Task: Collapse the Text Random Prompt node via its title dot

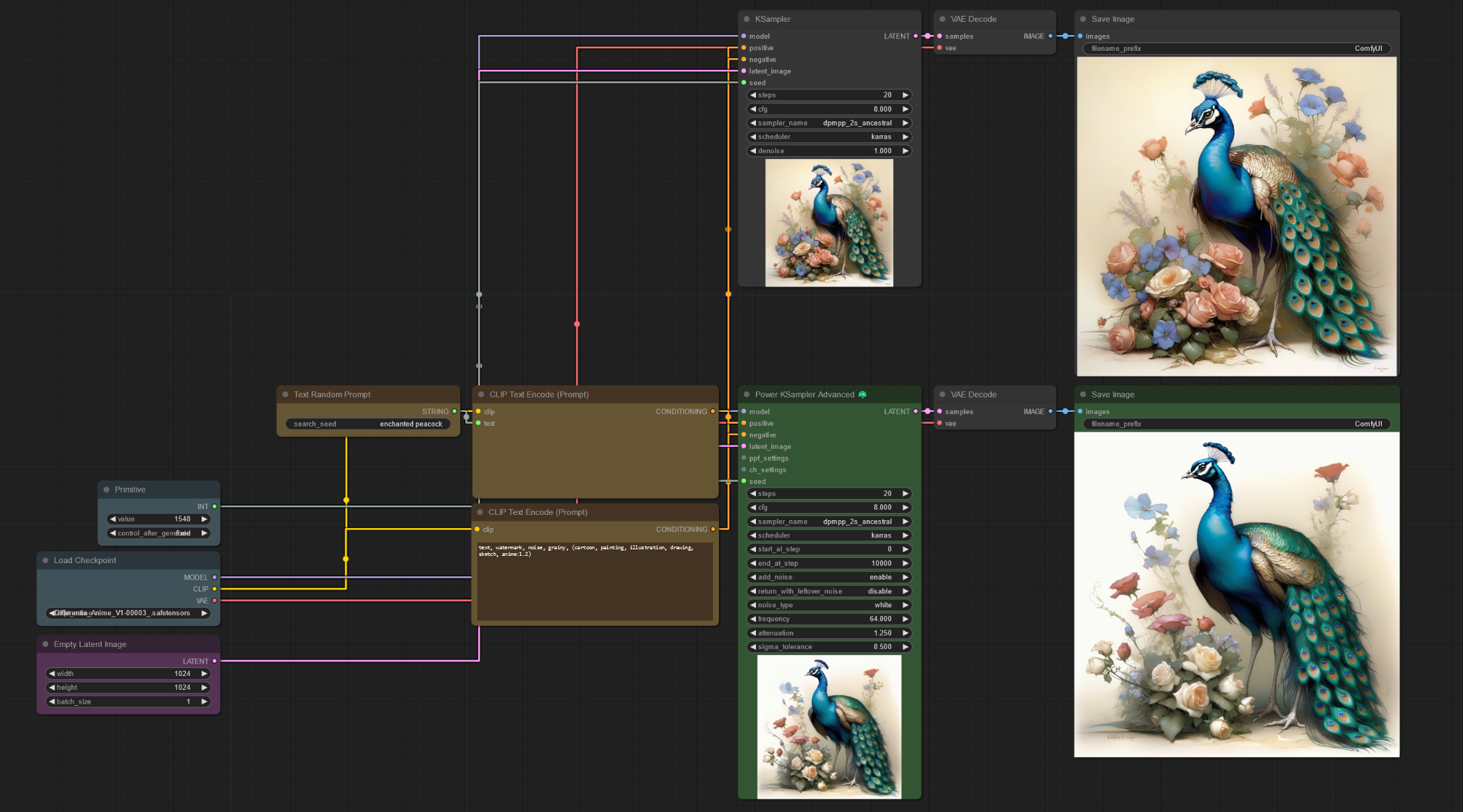Action: [285, 395]
